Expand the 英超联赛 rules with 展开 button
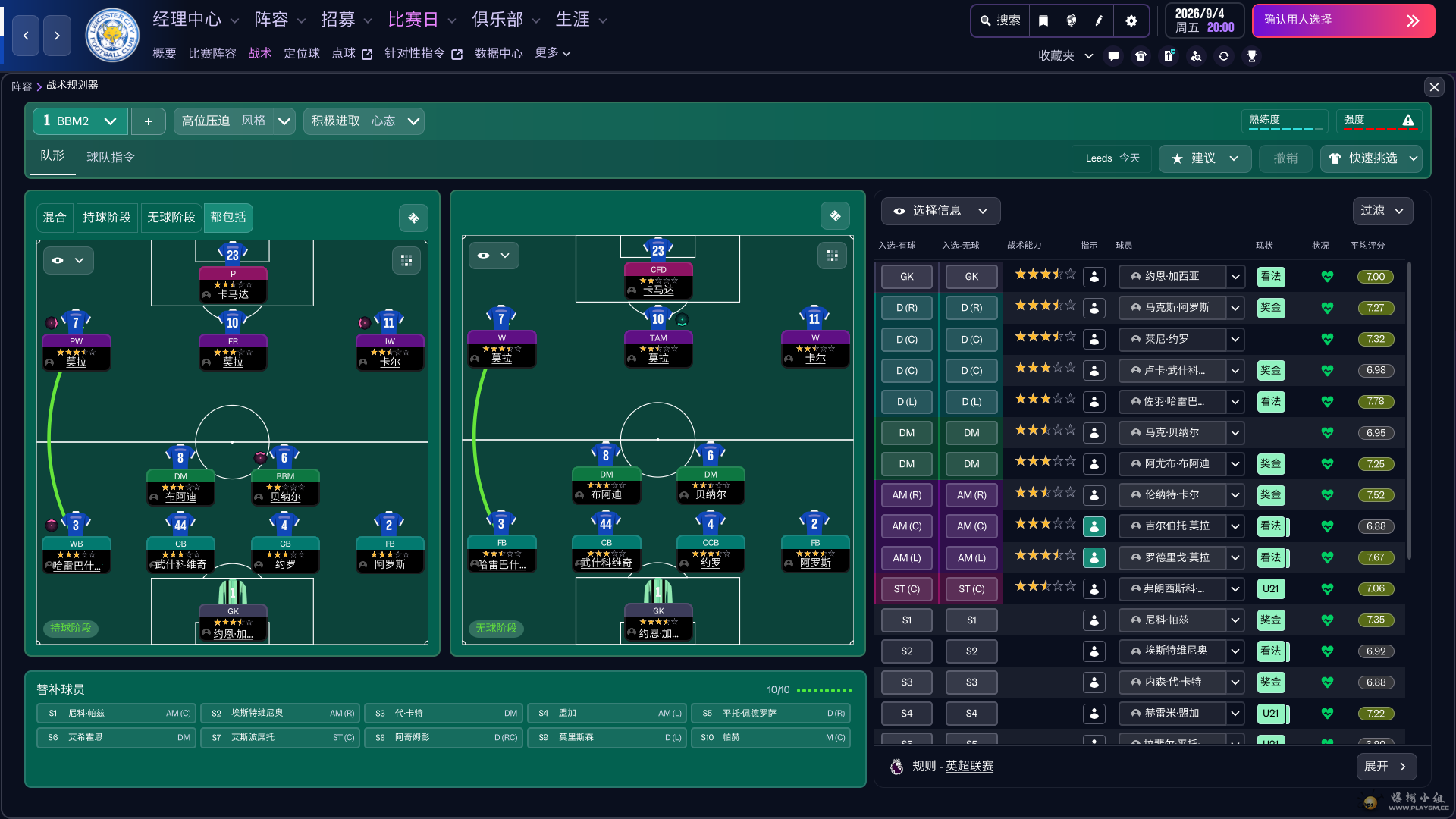Image resolution: width=1456 pixels, height=819 pixels. pyautogui.click(x=1386, y=767)
